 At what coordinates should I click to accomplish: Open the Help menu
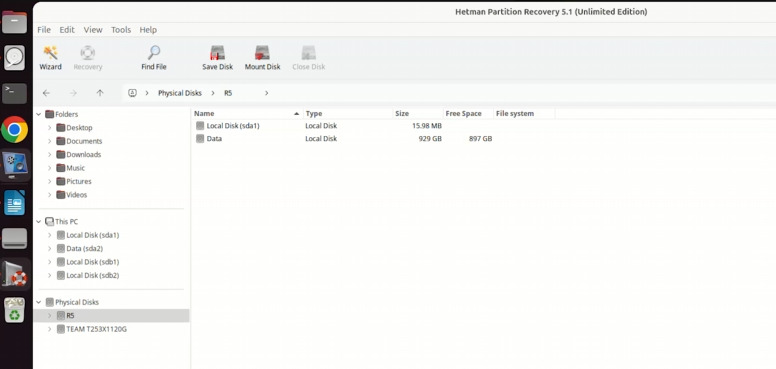click(148, 30)
